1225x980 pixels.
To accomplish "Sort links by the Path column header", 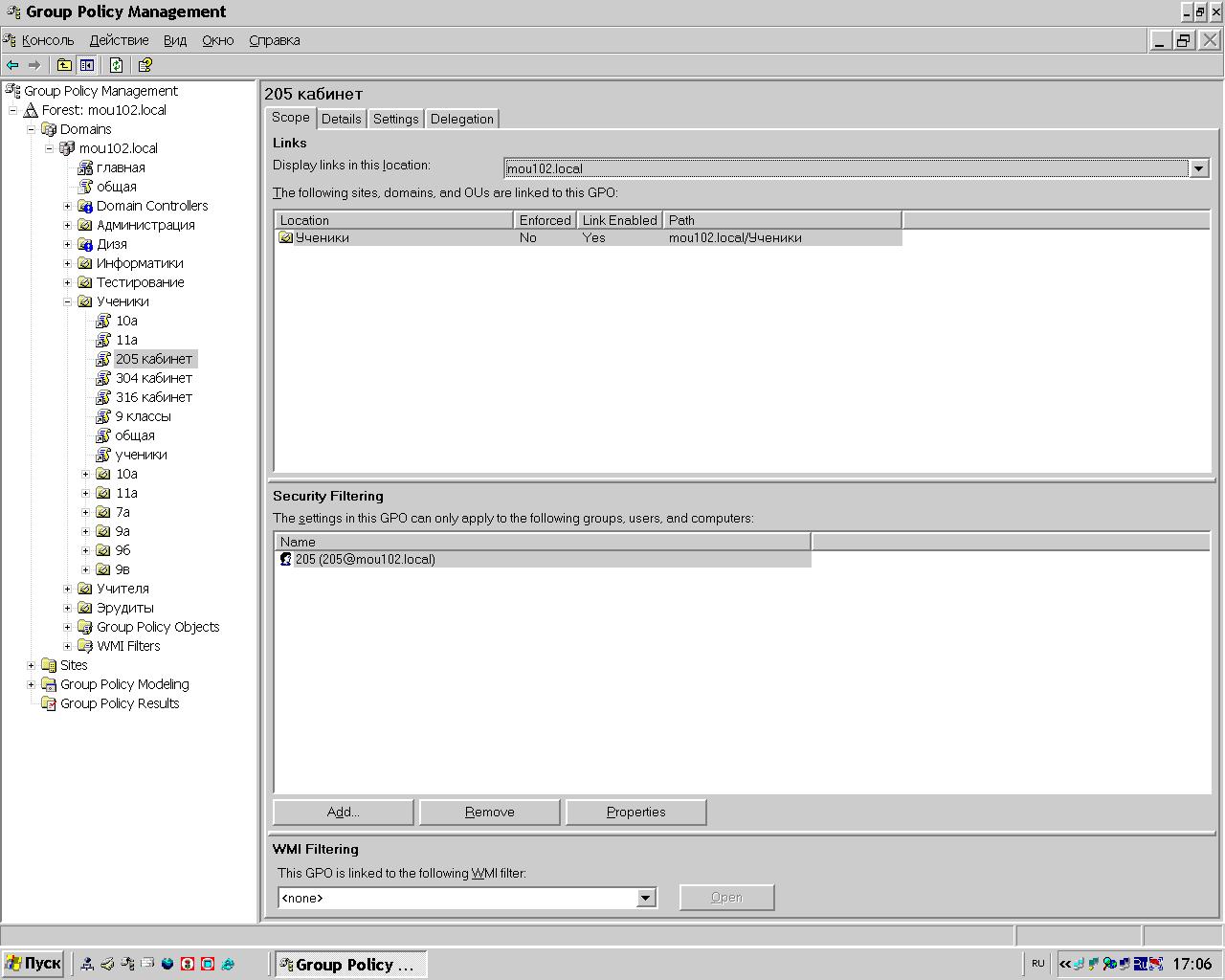I will pos(783,220).
